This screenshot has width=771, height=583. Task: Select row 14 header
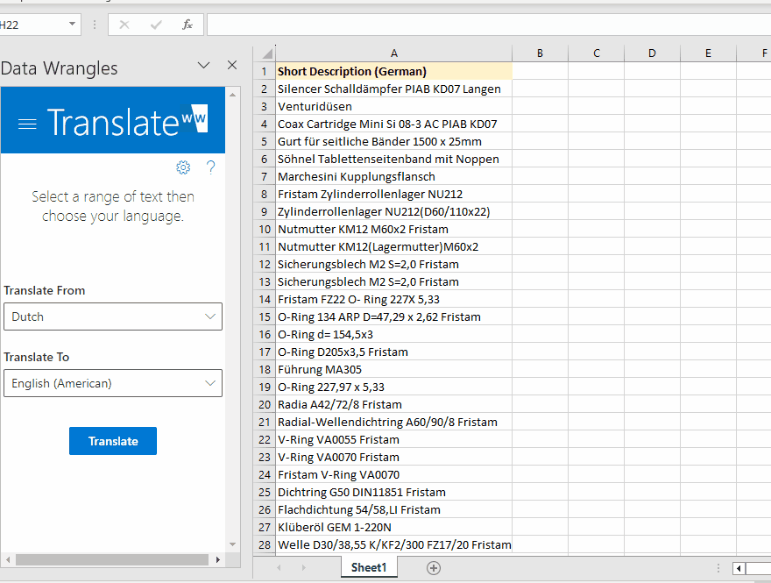pyautogui.click(x=265, y=299)
